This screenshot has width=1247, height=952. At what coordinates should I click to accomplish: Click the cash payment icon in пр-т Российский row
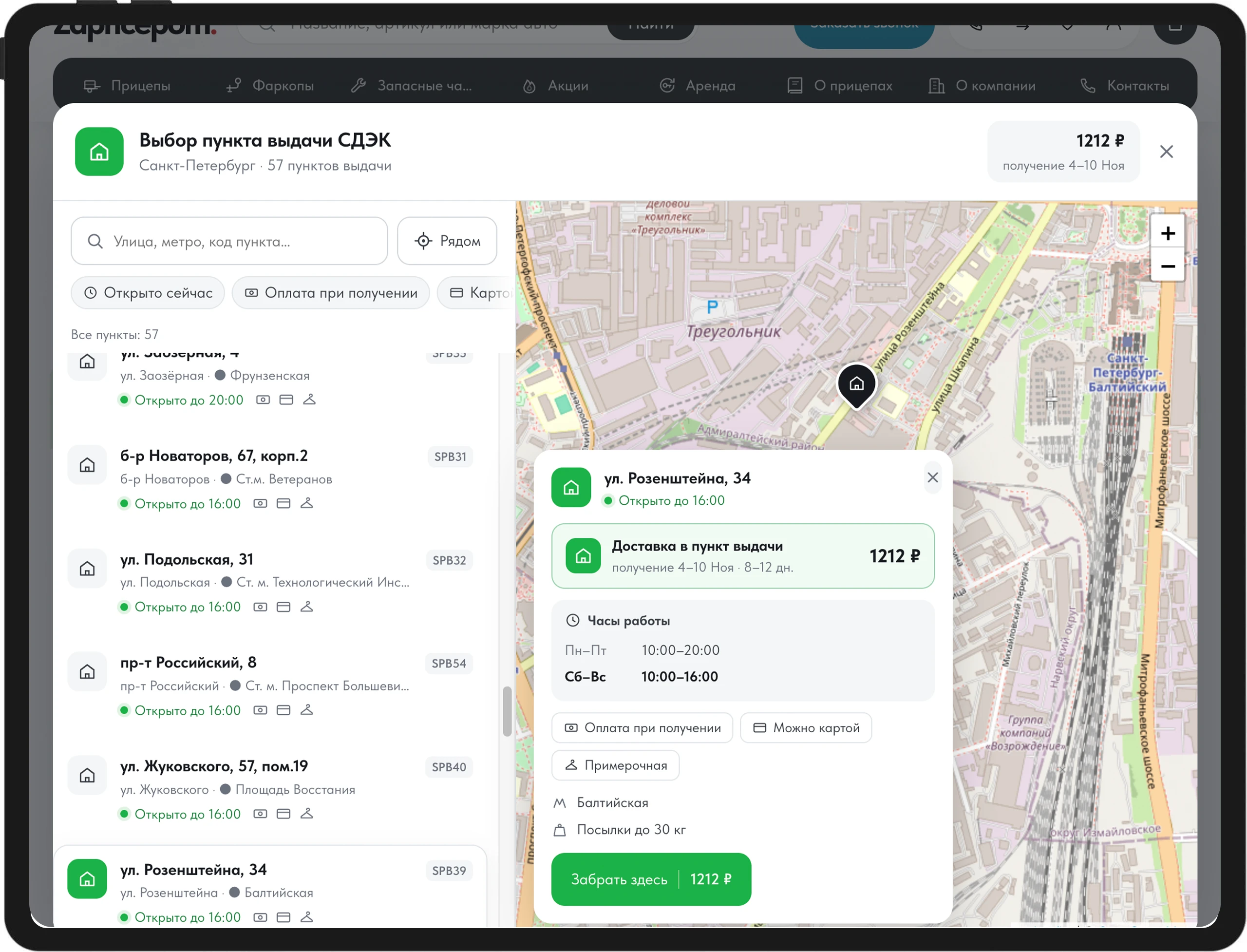click(x=260, y=710)
